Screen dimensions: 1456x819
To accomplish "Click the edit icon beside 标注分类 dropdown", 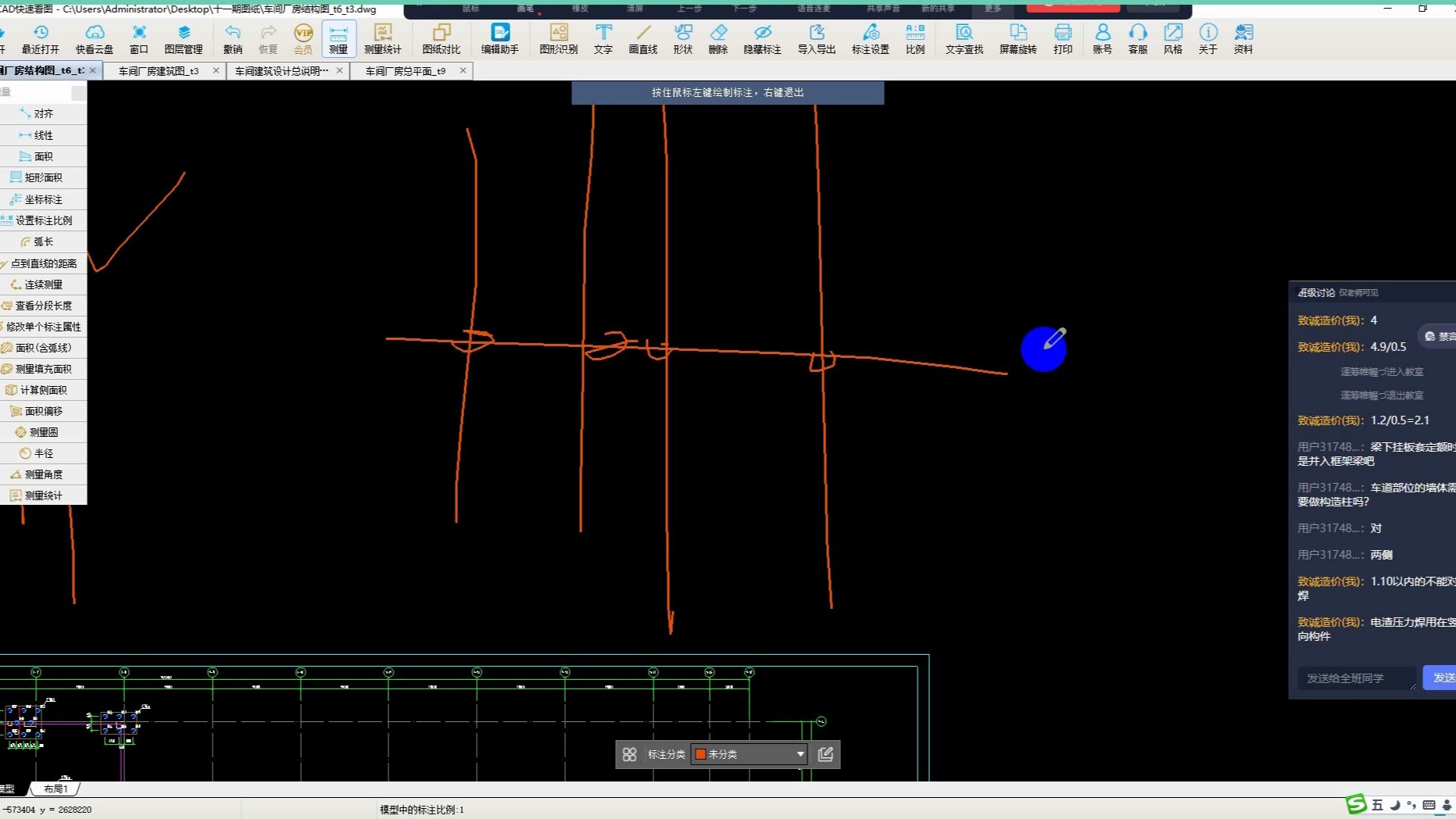I will [825, 754].
